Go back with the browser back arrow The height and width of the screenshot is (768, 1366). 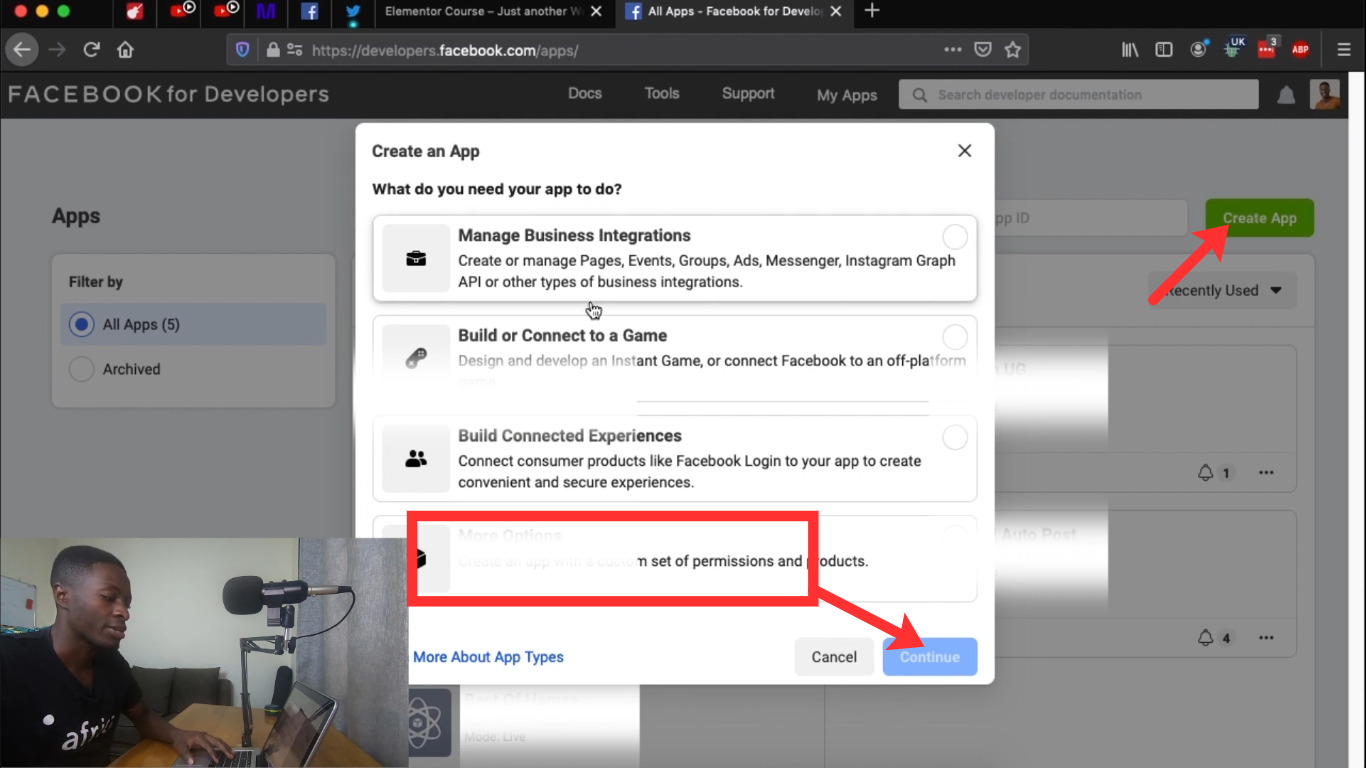22,49
